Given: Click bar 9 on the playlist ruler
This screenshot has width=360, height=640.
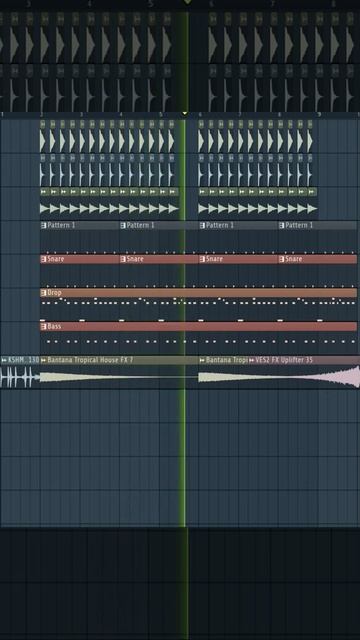Looking at the screenshot, I should pos(319,115).
